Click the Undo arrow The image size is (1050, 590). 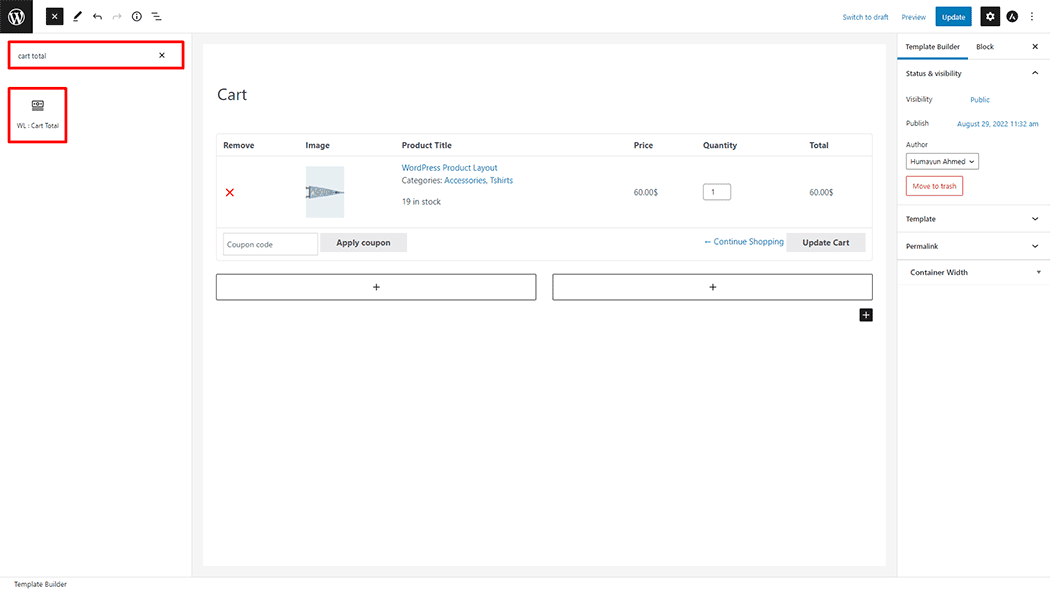97,17
